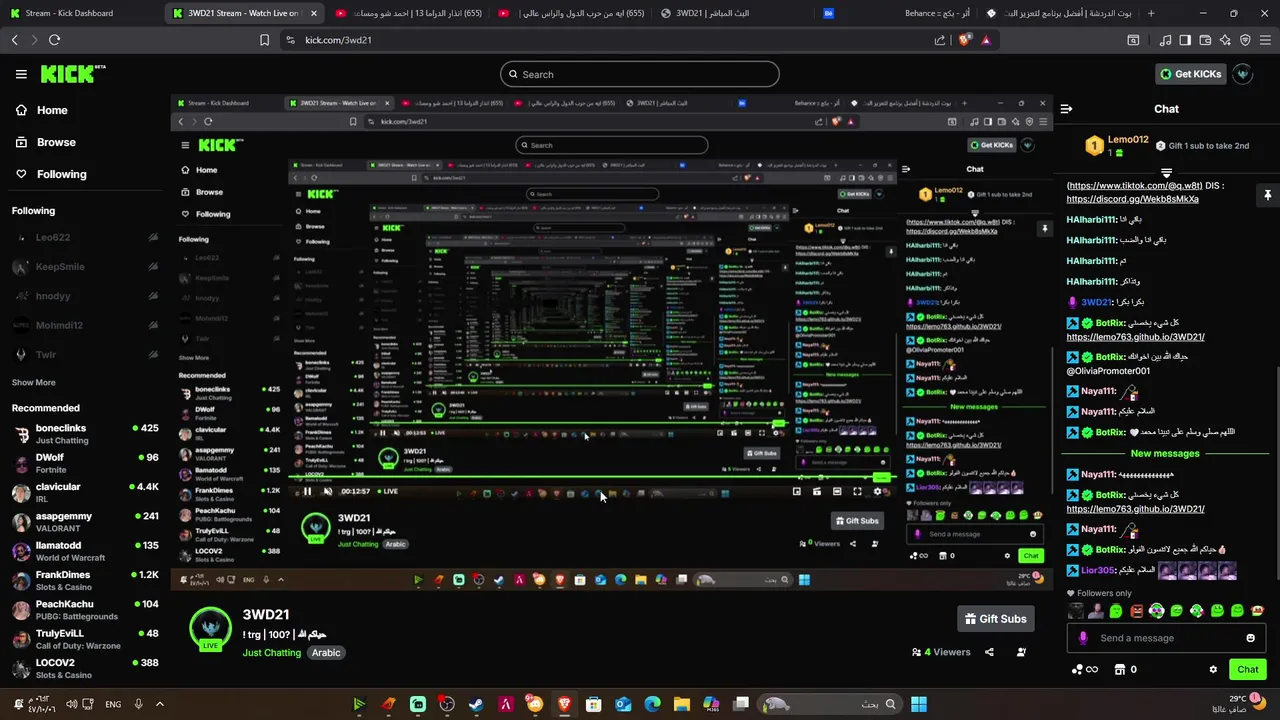The height and width of the screenshot is (720, 1280).
Task: Open followed channel Leo622
Action: click(x=84, y=238)
